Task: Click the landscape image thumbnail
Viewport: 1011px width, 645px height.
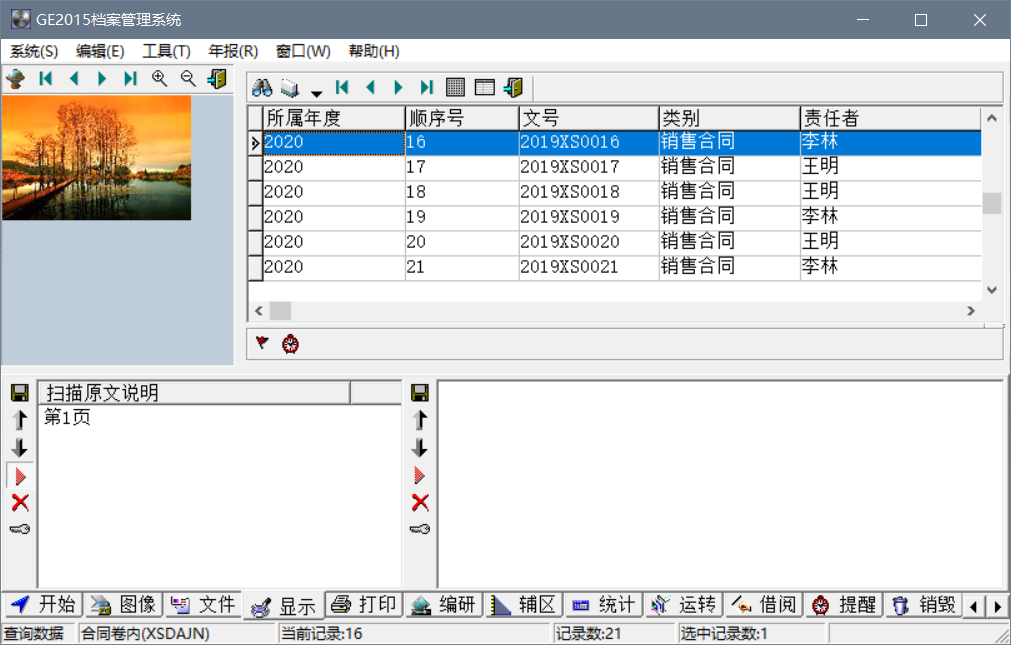Action: pos(97,158)
